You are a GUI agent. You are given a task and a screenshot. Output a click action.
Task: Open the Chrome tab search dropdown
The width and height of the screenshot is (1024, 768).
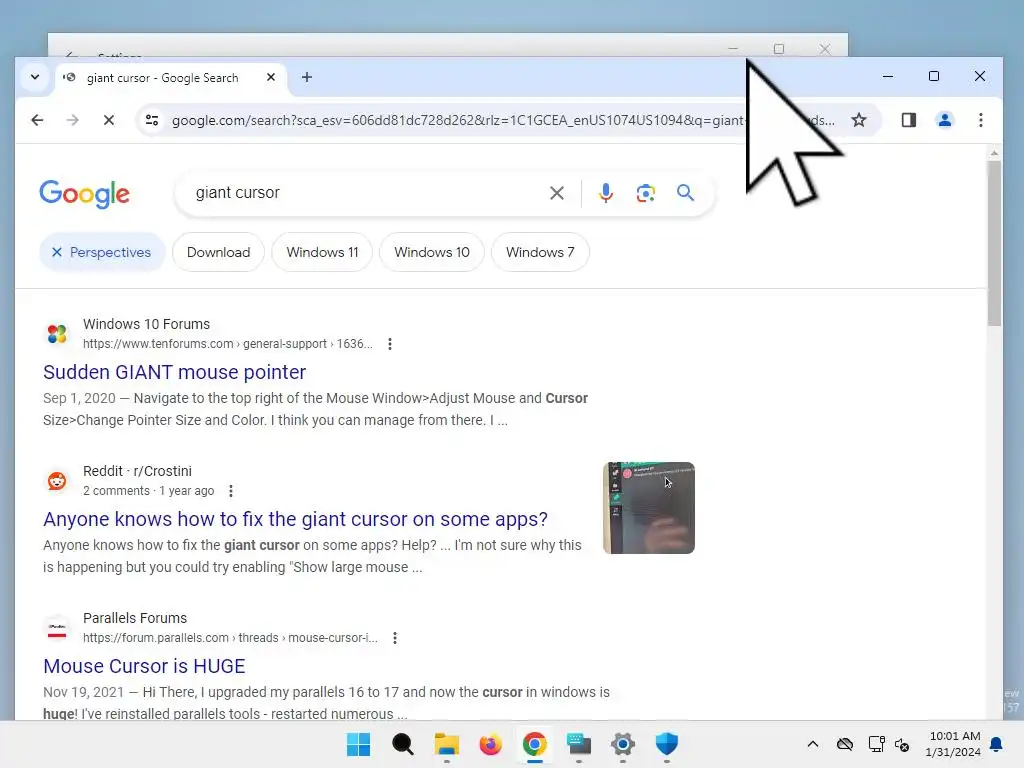(35, 77)
